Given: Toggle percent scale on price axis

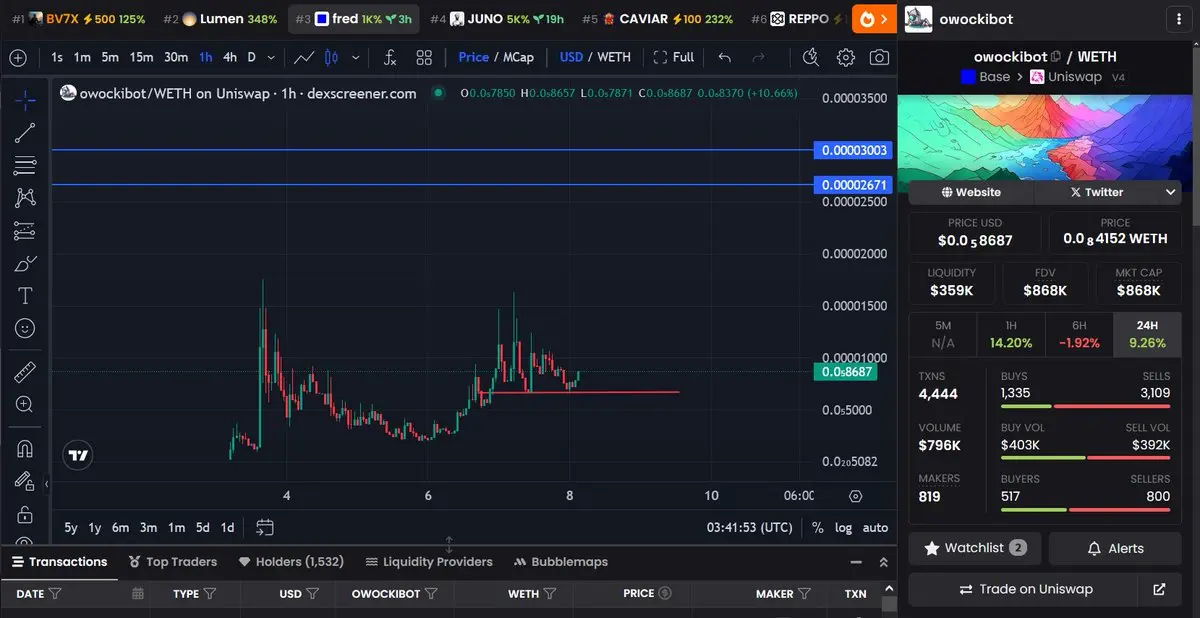Looking at the screenshot, I should pyautogui.click(x=818, y=527).
